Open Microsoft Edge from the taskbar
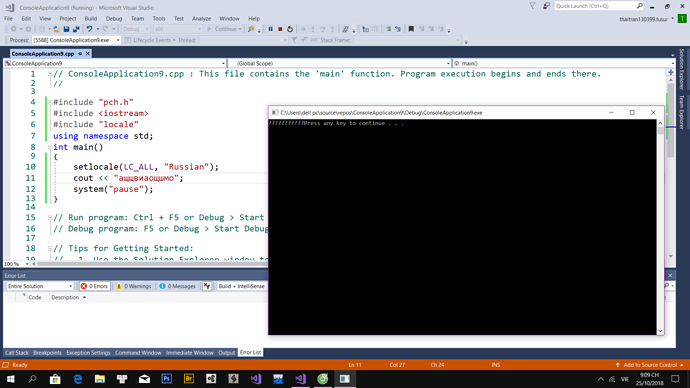This screenshot has width=690, height=388. pos(77,379)
